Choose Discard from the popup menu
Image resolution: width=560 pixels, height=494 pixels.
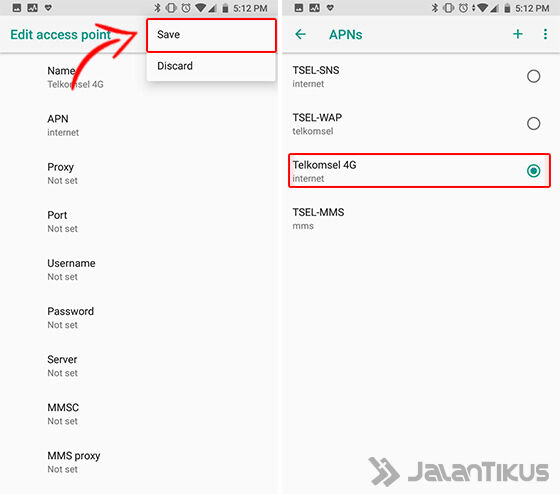tap(211, 66)
